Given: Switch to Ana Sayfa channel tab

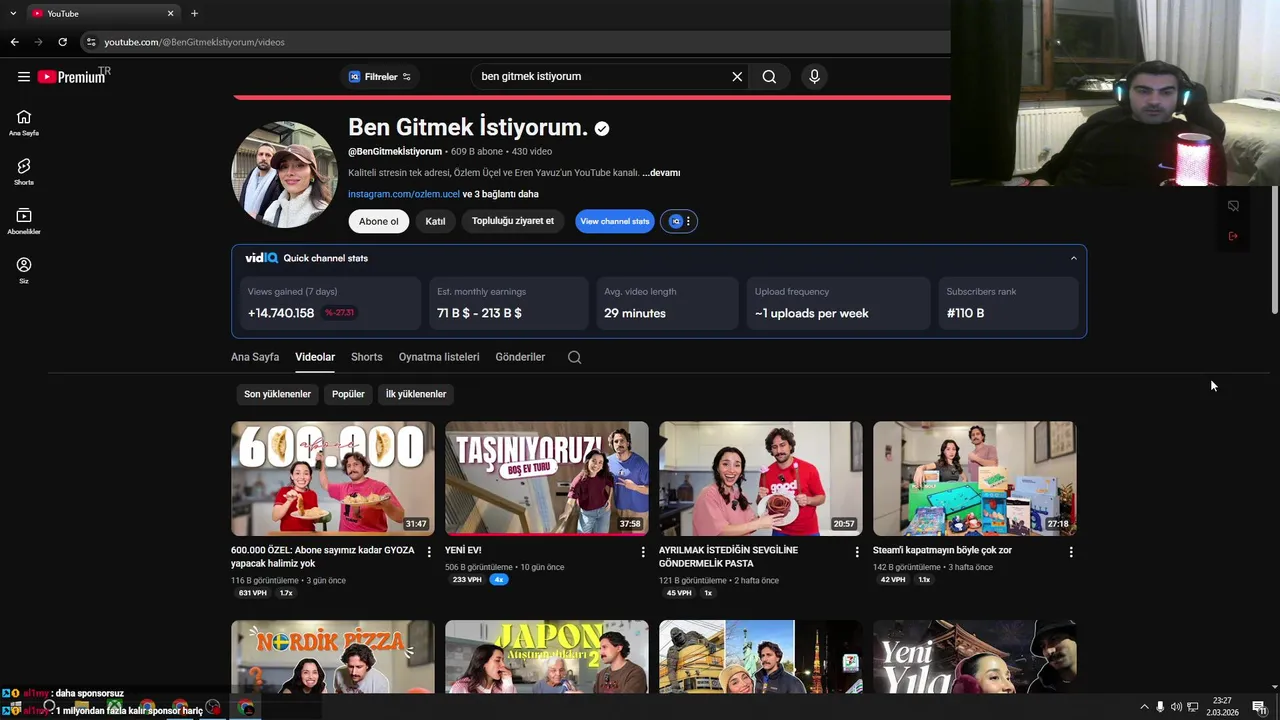Looking at the screenshot, I should 255,357.
